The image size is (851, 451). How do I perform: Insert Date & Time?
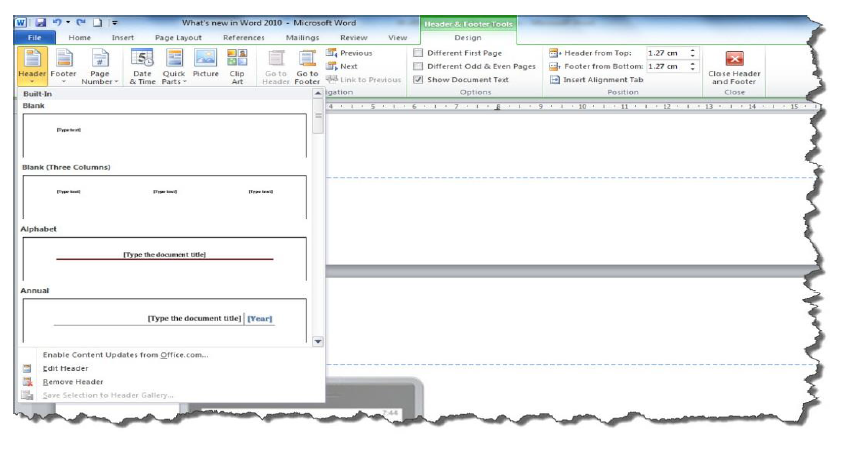[142, 66]
